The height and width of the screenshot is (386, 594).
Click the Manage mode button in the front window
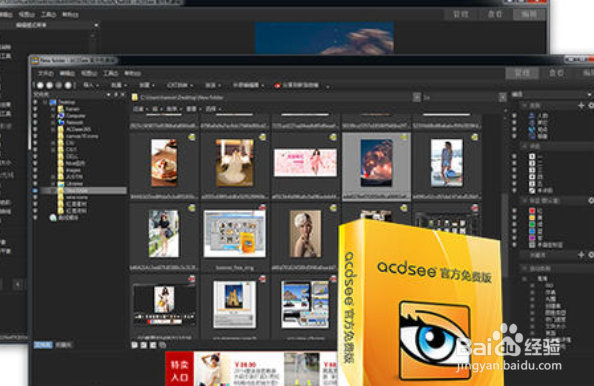tap(522, 73)
